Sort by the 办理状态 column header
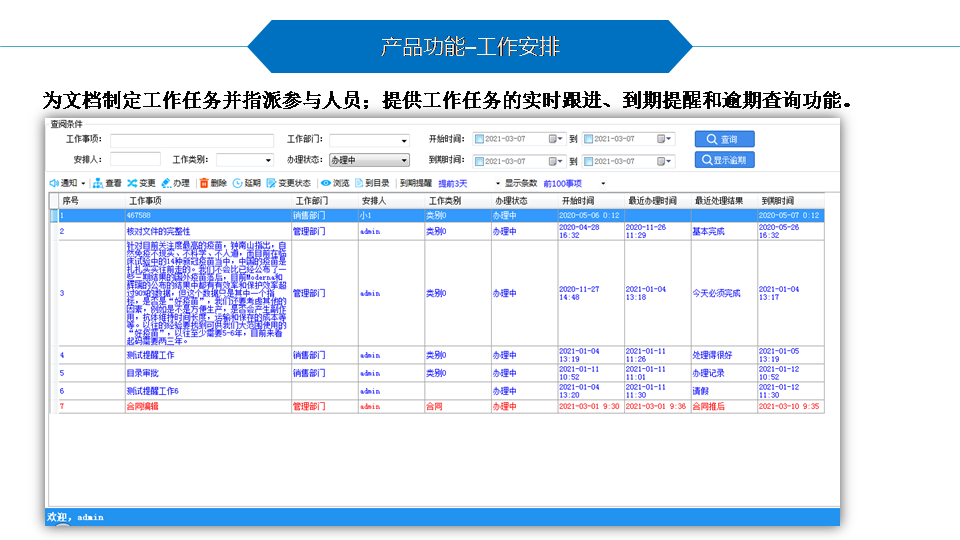This screenshot has width=960, height=540. pos(525,201)
